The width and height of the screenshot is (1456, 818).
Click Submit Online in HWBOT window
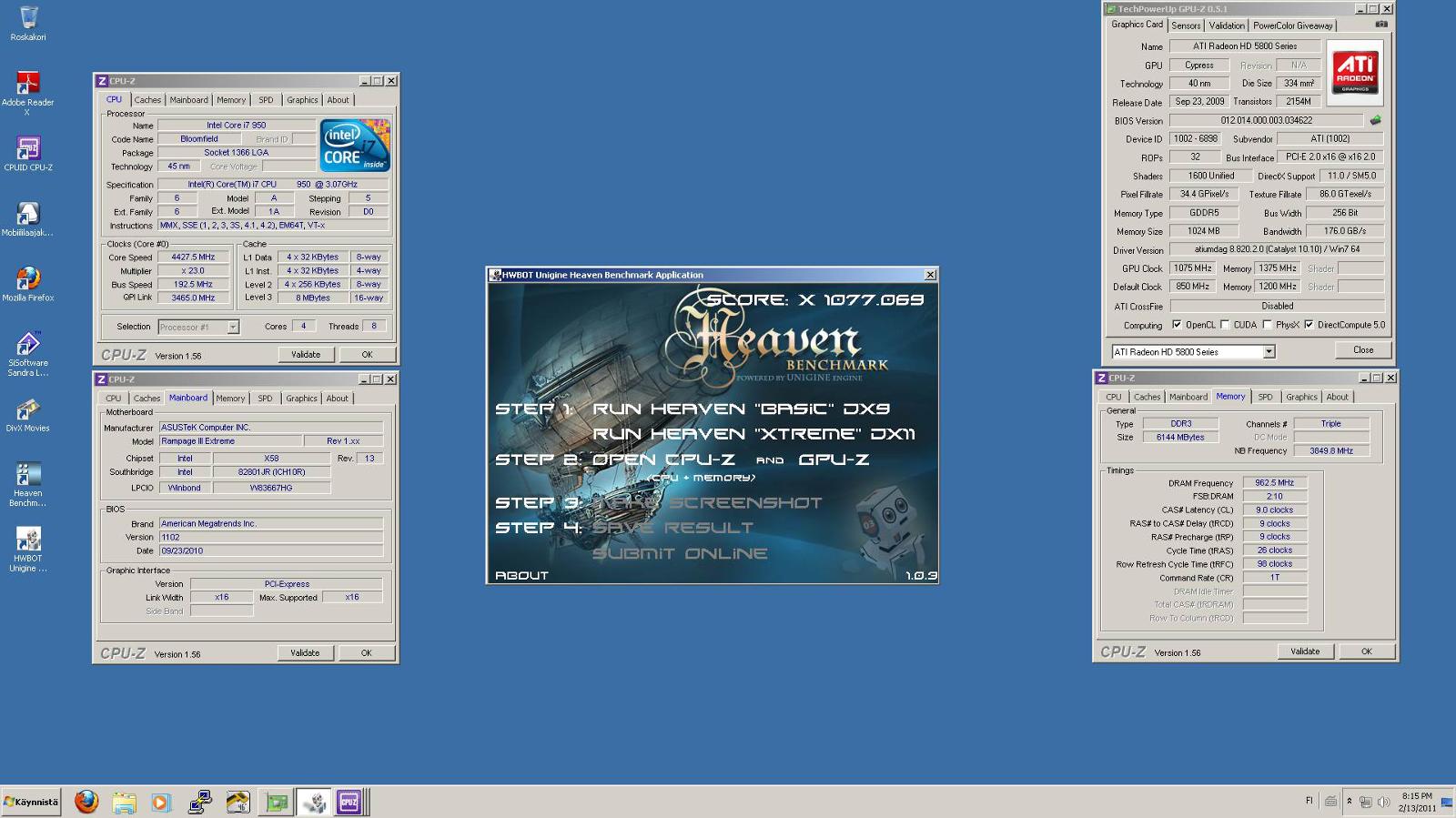pyautogui.click(x=680, y=553)
